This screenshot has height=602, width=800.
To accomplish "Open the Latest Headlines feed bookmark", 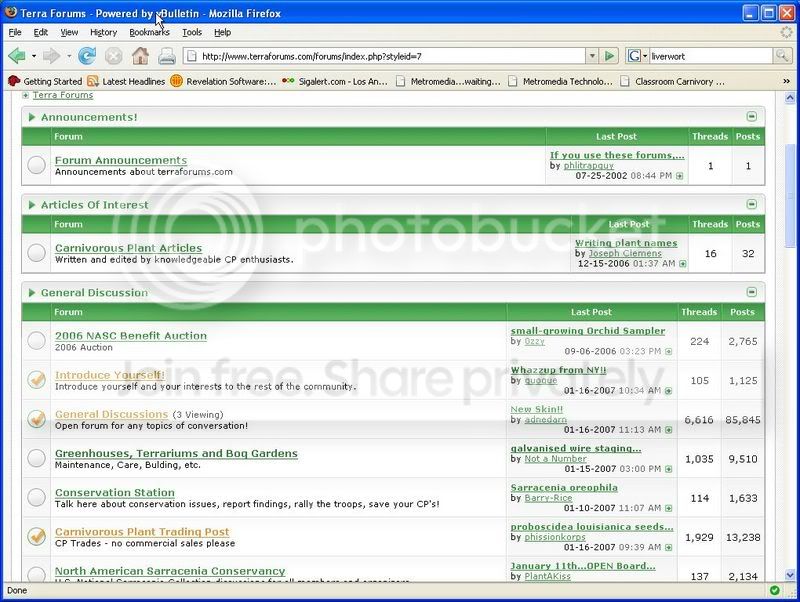I will pos(127,81).
